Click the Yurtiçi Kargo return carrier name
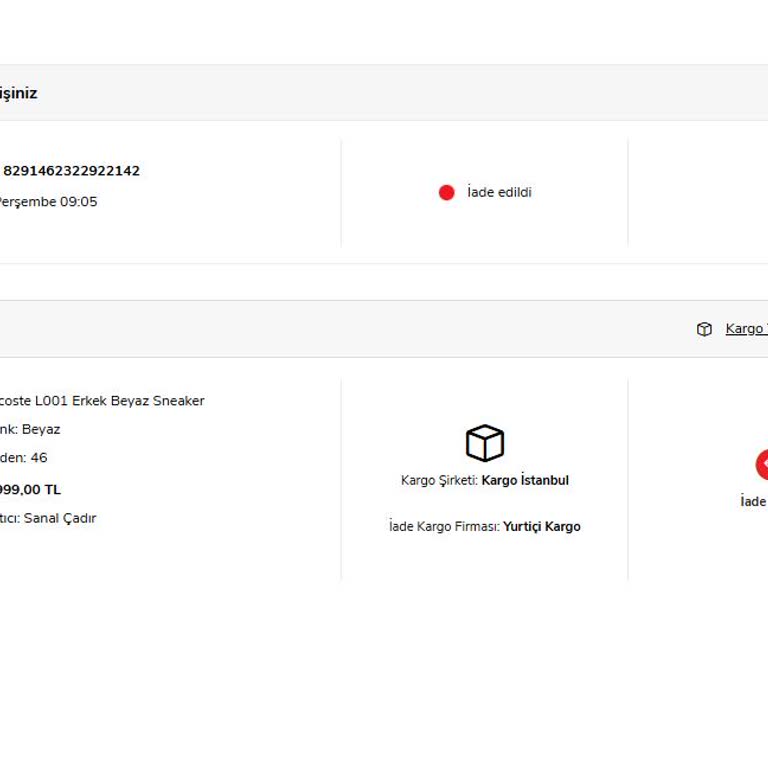768x768 pixels. click(541, 526)
